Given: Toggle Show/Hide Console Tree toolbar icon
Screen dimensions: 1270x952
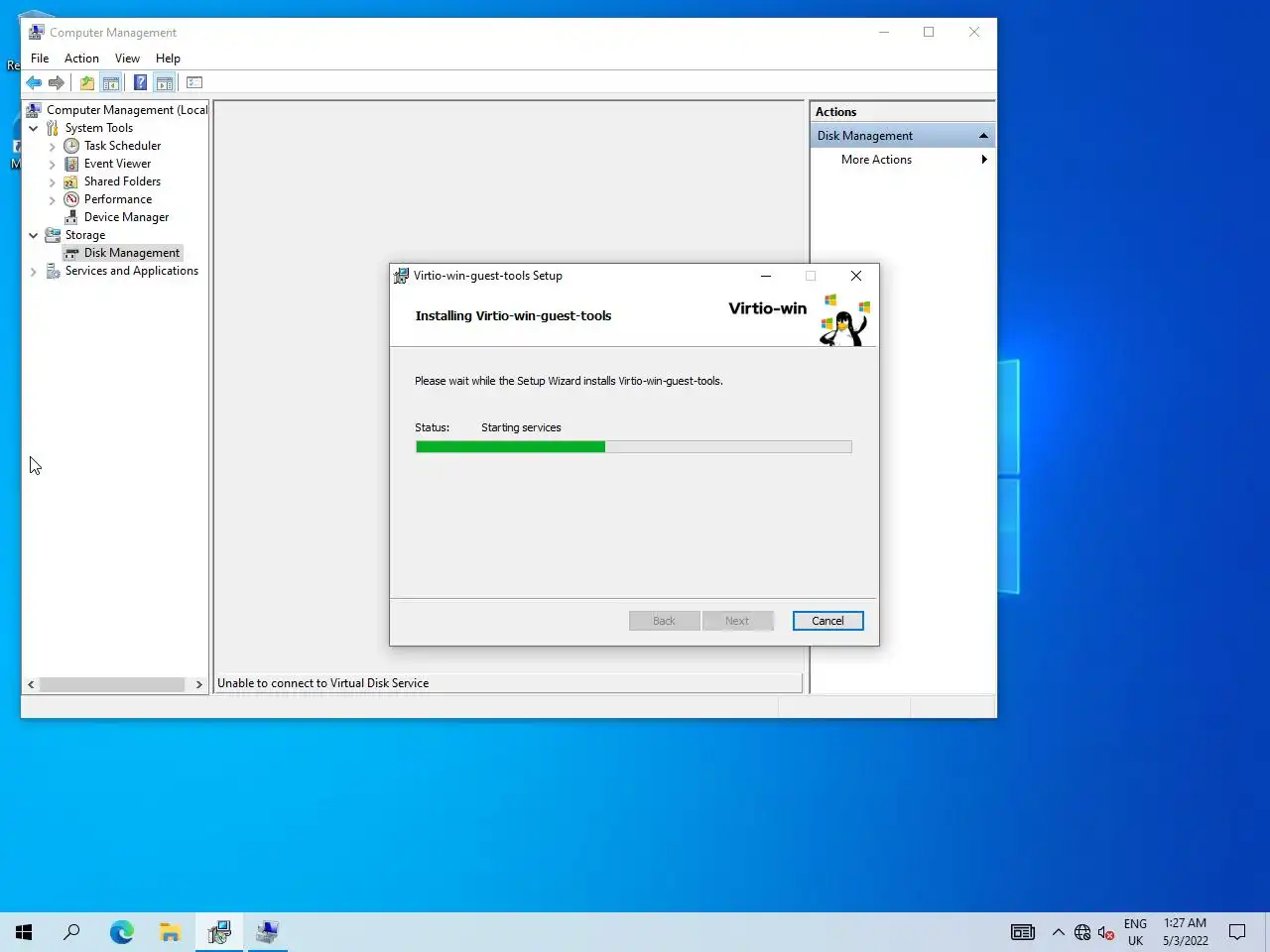Looking at the screenshot, I should (x=111, y=82).
